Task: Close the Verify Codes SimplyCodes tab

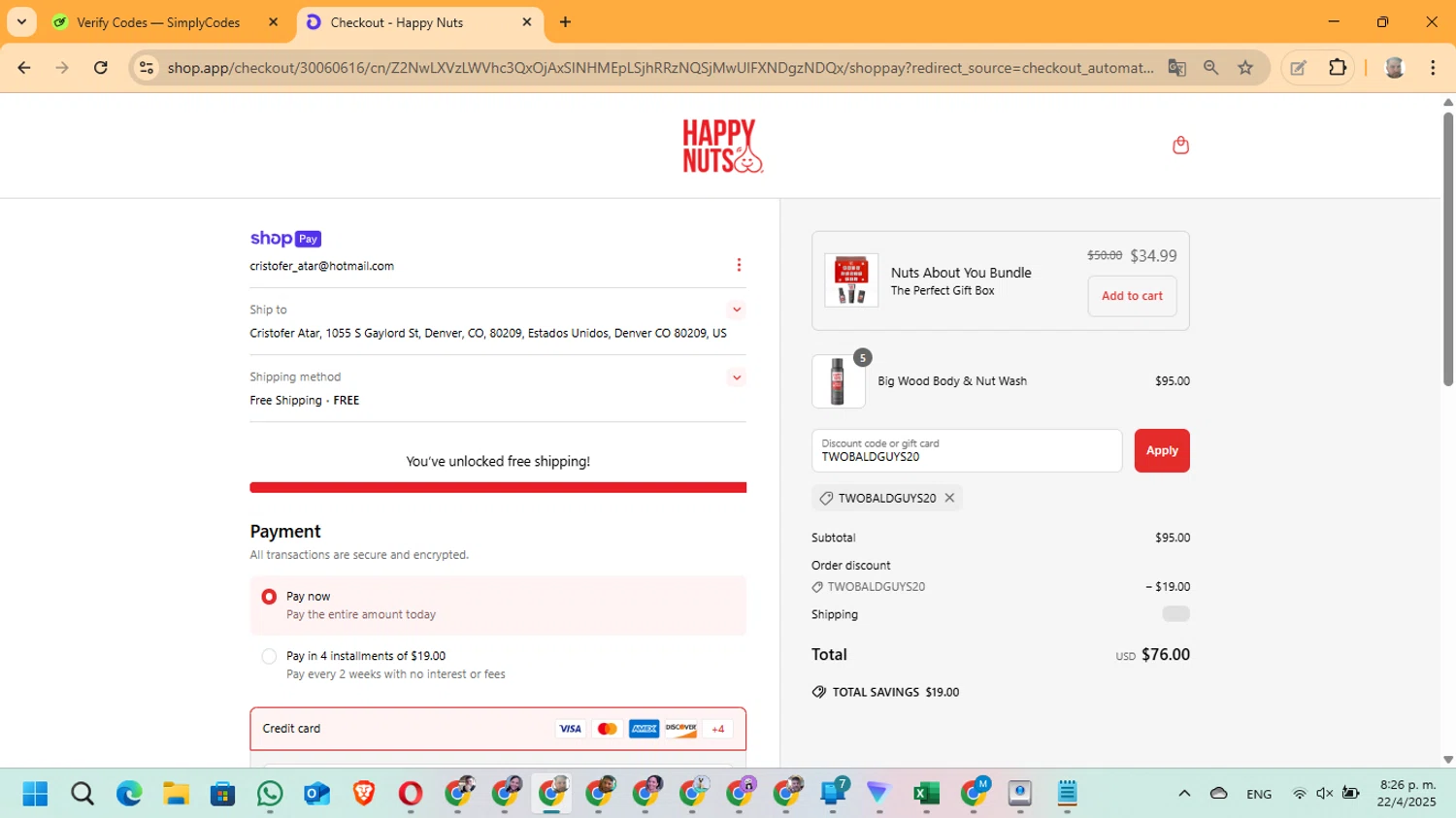Action: (x=273, y=22)
